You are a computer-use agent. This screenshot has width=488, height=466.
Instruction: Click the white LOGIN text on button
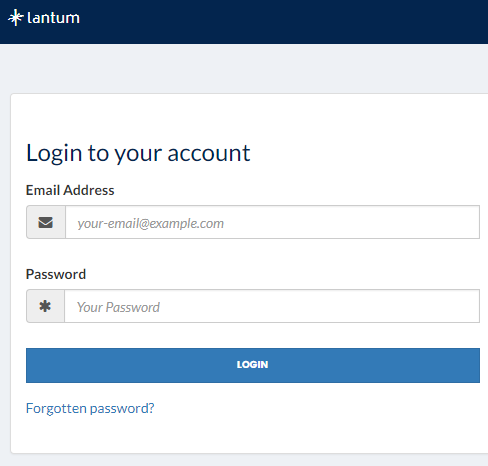pyautogui.click(x=252, y=365)
